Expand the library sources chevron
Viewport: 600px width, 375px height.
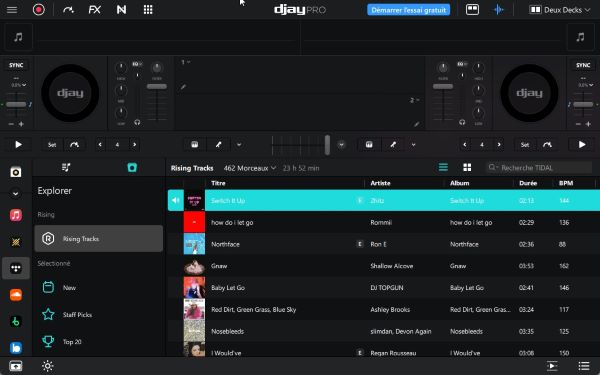pyautogui.click(x=15, y=194)
